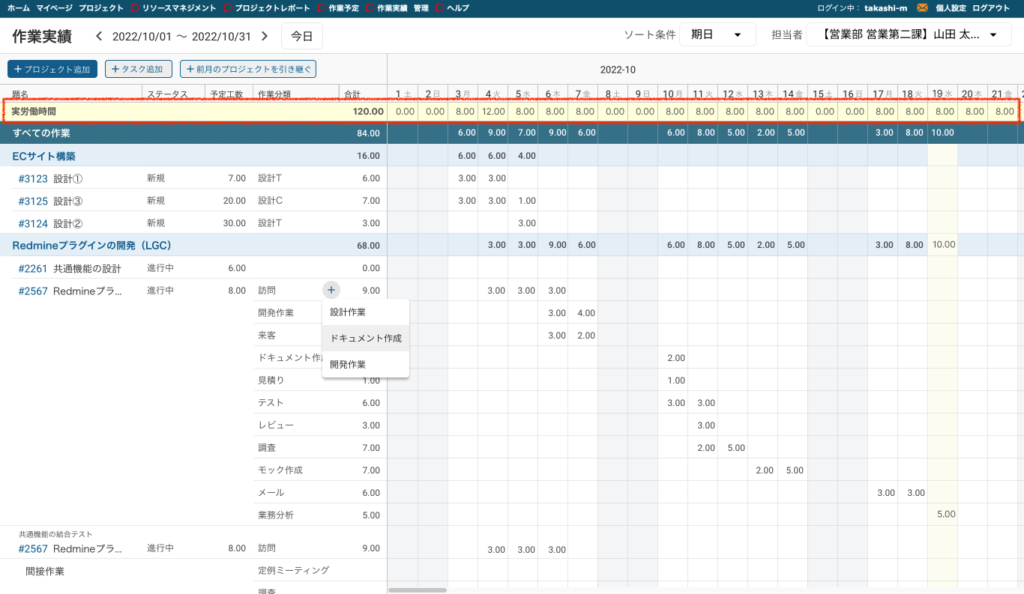Click the 業務分析 work category row label
Screen dimensions: 1024x594
pos(276,515)
